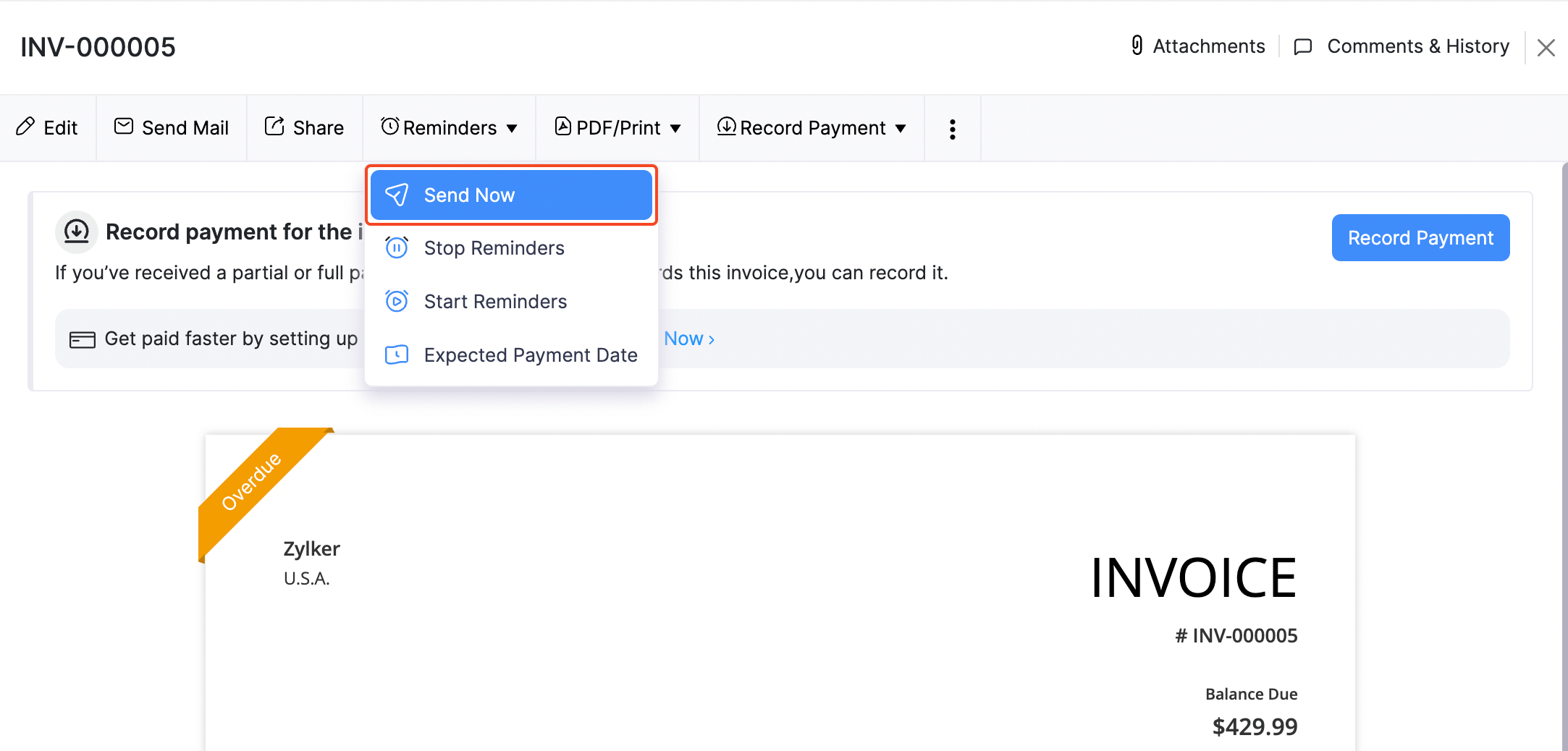
Task: Select Stop Reminders from the menu
Action: point(494,247)
